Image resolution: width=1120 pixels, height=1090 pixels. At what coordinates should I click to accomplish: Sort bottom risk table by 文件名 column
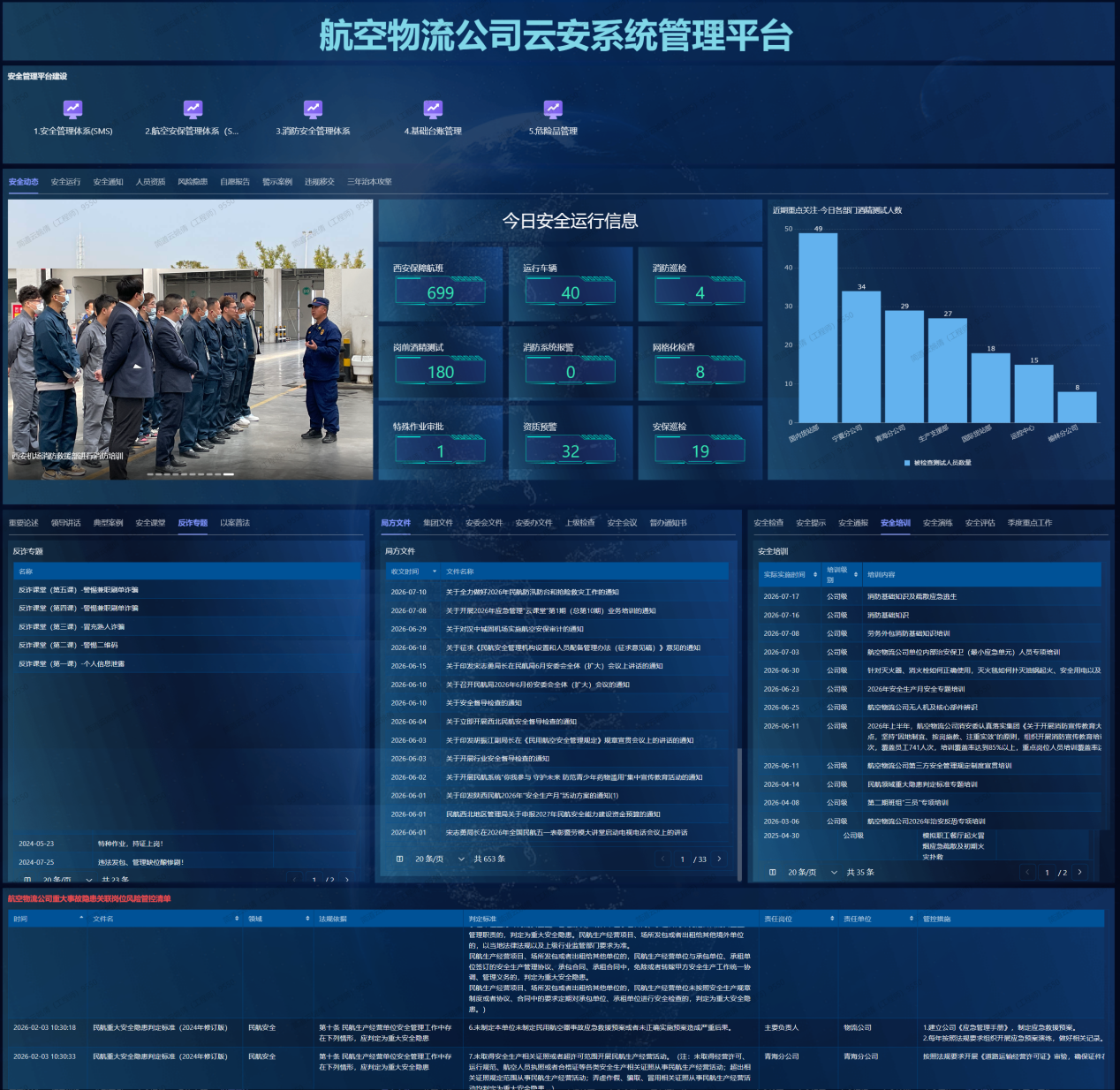[x=237, y=919]
